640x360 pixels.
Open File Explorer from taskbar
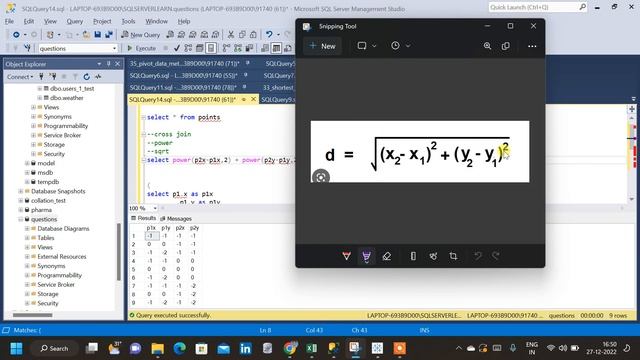[158, 349]
